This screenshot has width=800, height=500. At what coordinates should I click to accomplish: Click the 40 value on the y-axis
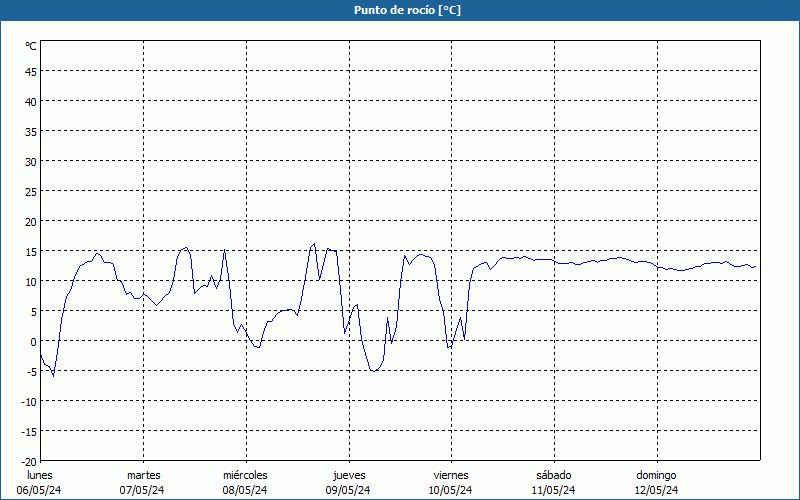click(x=31, y=102)
